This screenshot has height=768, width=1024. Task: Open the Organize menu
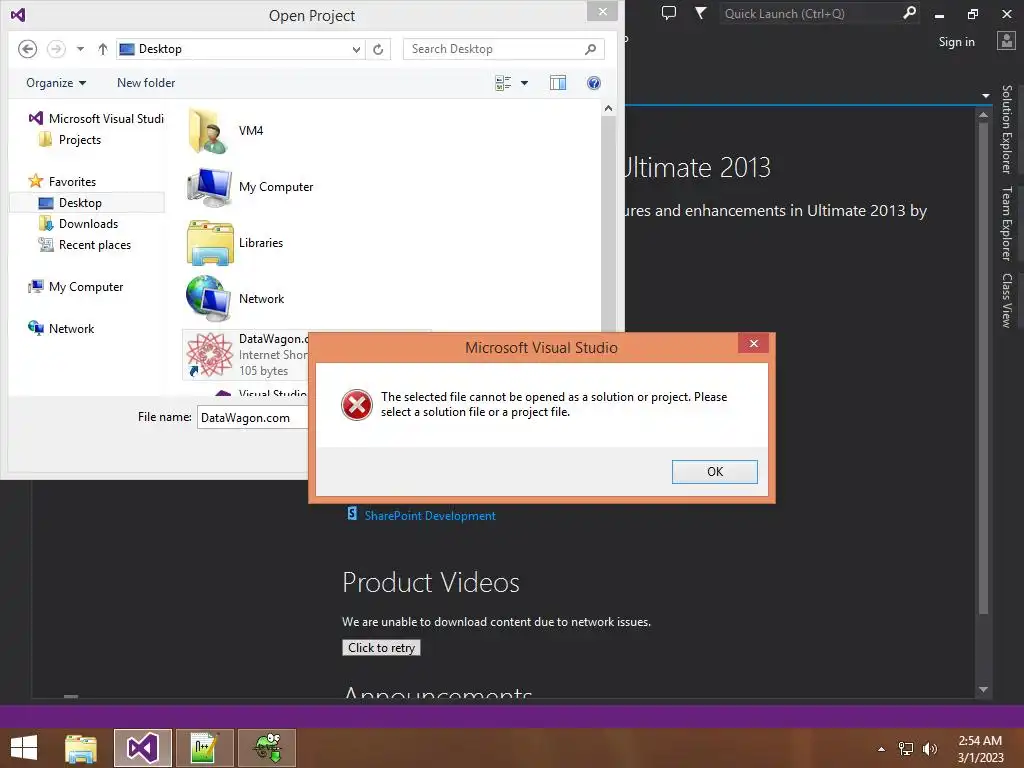pos(56,83)
